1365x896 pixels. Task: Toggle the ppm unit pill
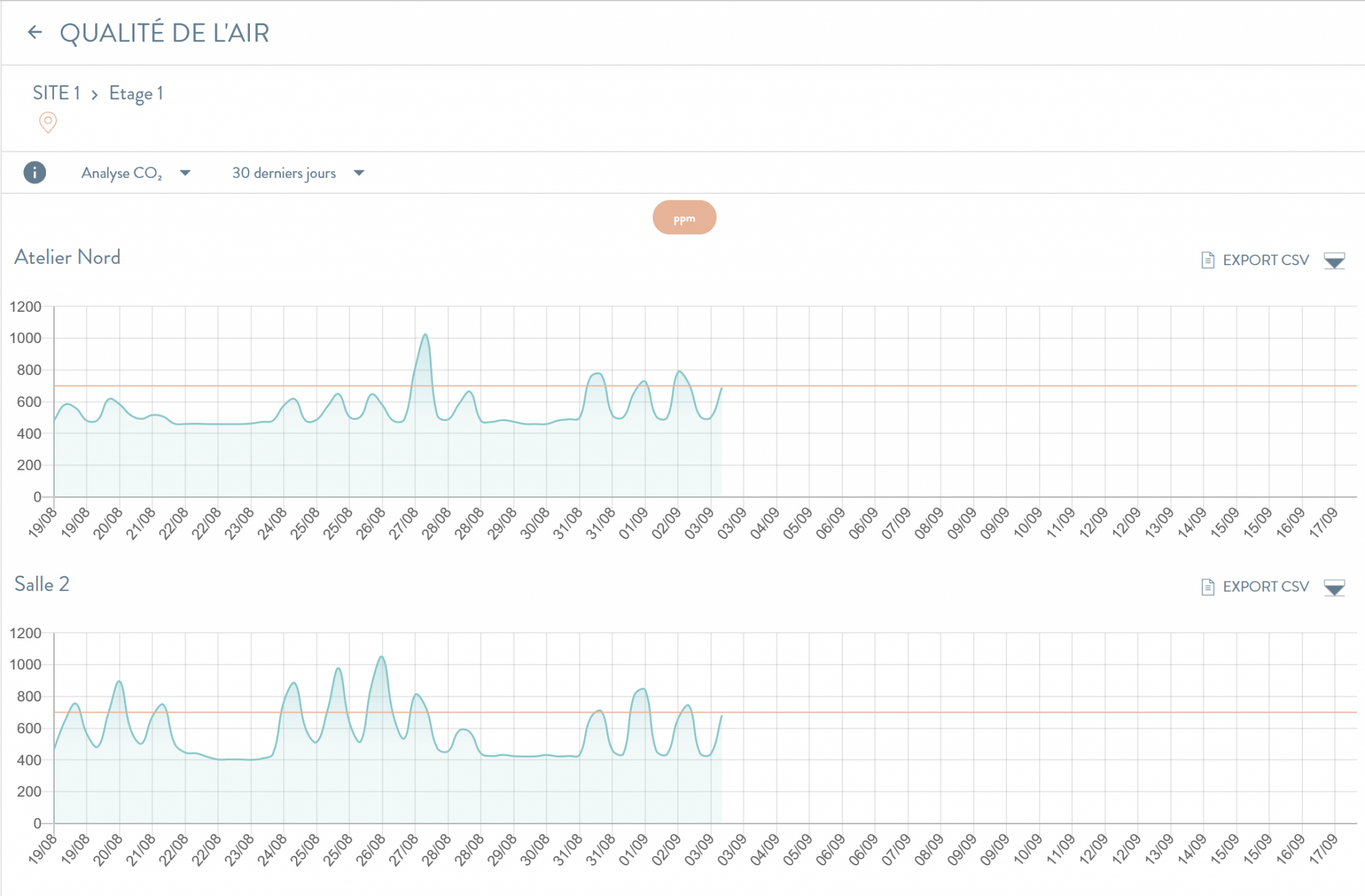(x=684, y=218)
